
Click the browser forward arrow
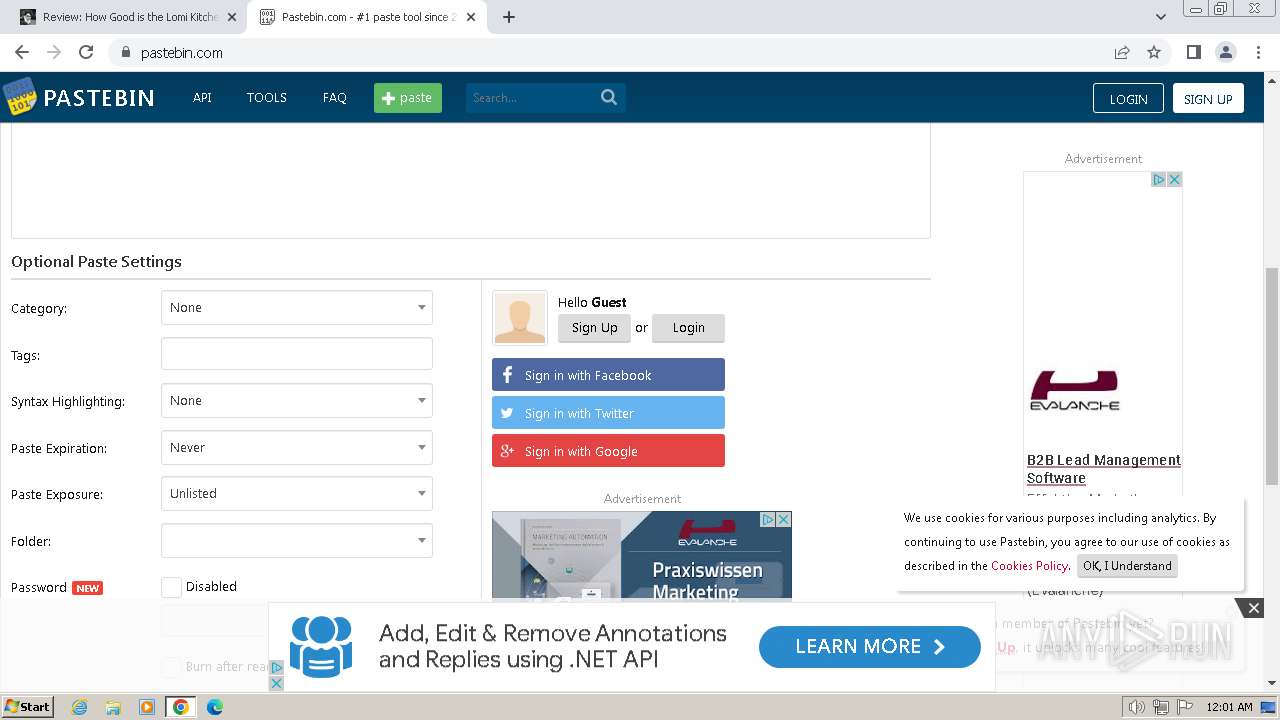click(x=54, y=53)
